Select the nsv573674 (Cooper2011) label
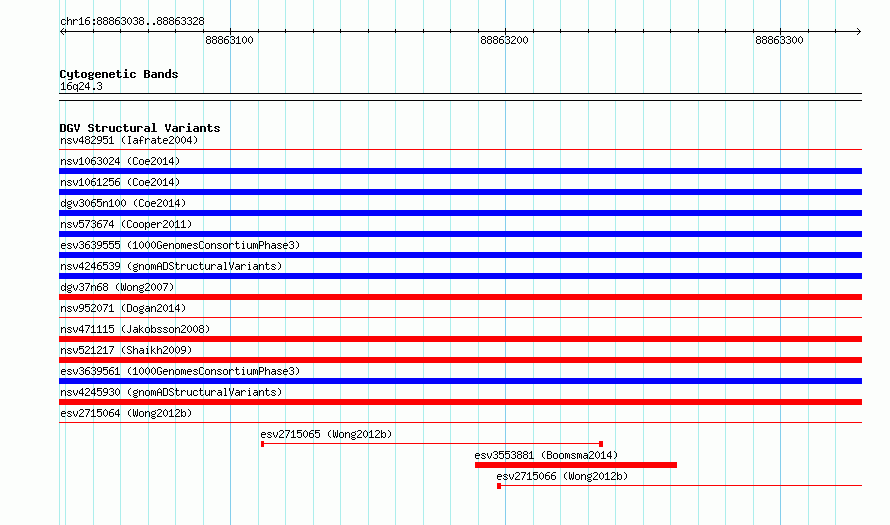The image size is (890, 525). coord(126,224)
